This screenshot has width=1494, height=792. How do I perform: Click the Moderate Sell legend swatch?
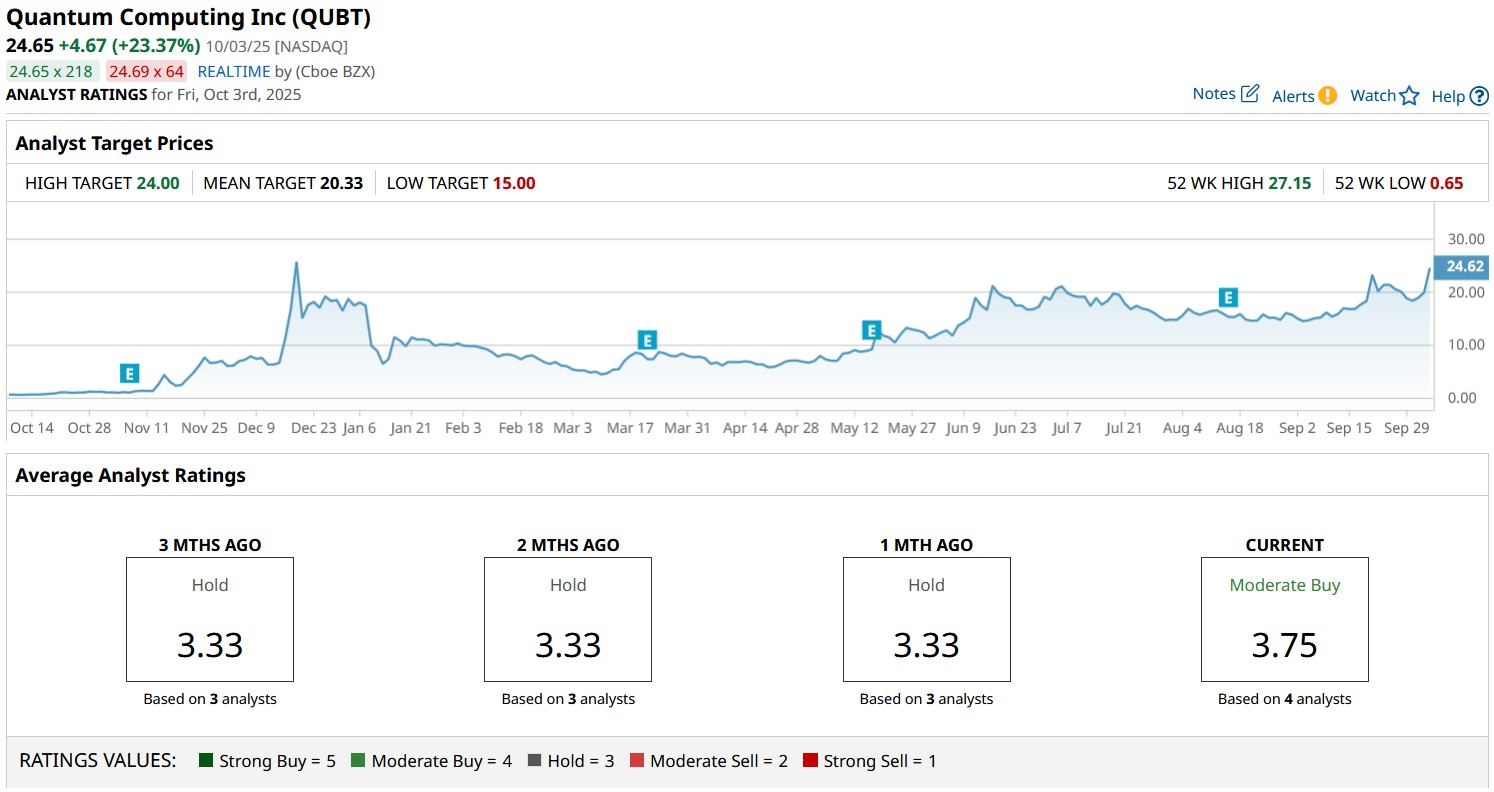[x=637, y=761]
